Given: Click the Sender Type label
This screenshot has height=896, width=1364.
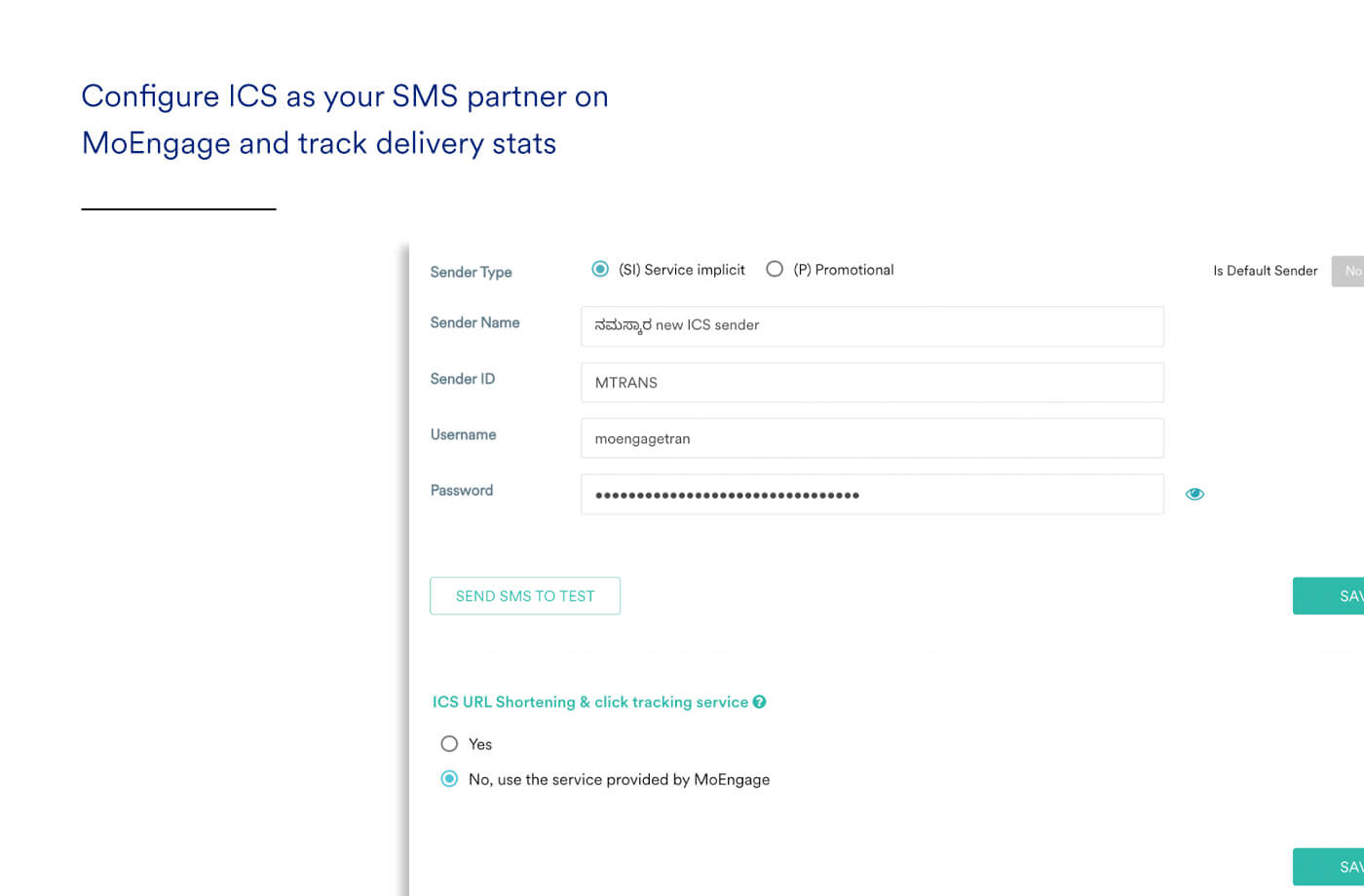Looking at the screenshot, I should [x=471, y=272].
